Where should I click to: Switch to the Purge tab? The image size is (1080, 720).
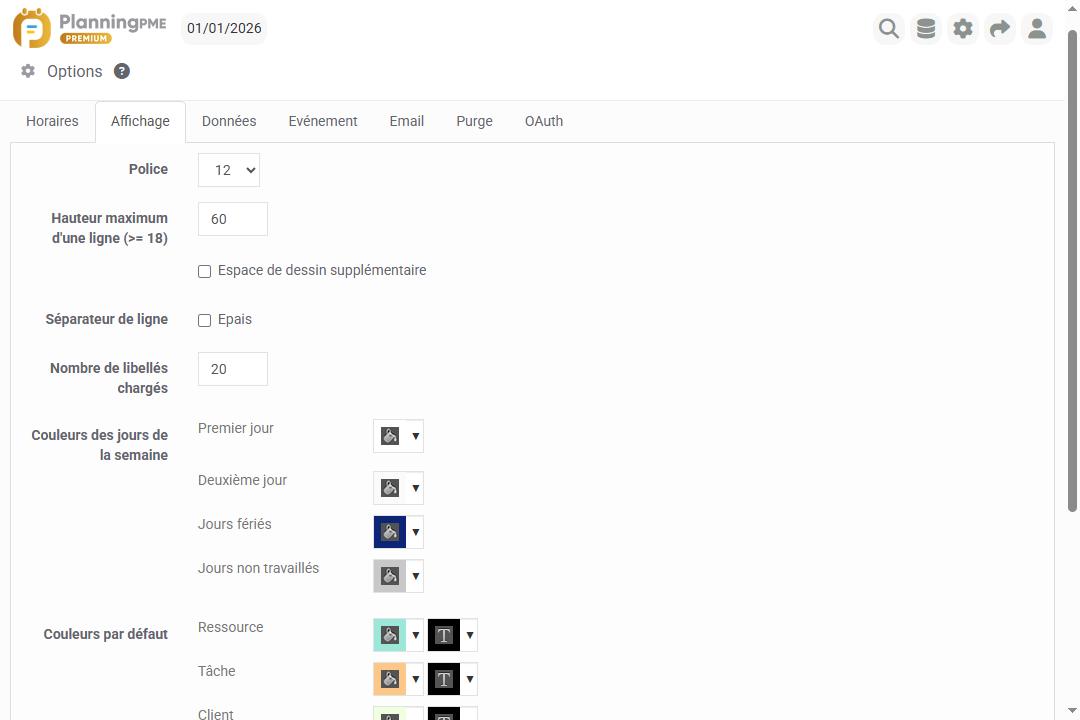point(474,121)
